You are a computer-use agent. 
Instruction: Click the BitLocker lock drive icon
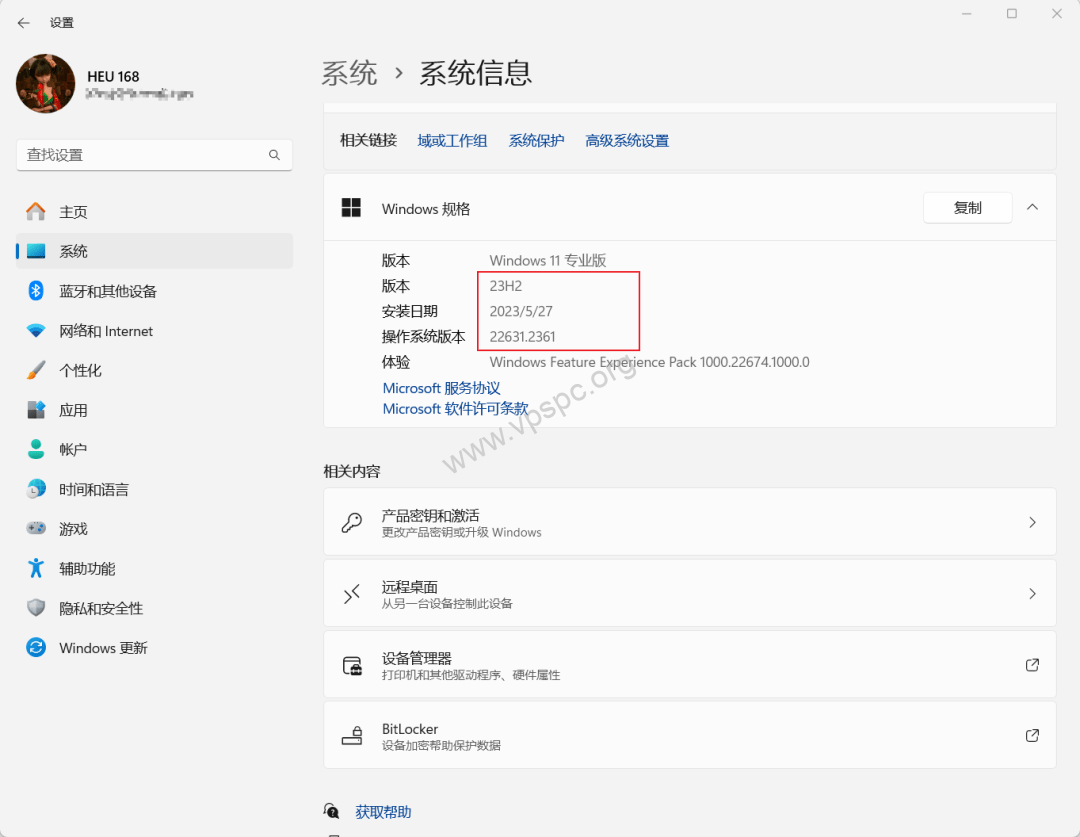pyautogui.click(x=352, y=736)
